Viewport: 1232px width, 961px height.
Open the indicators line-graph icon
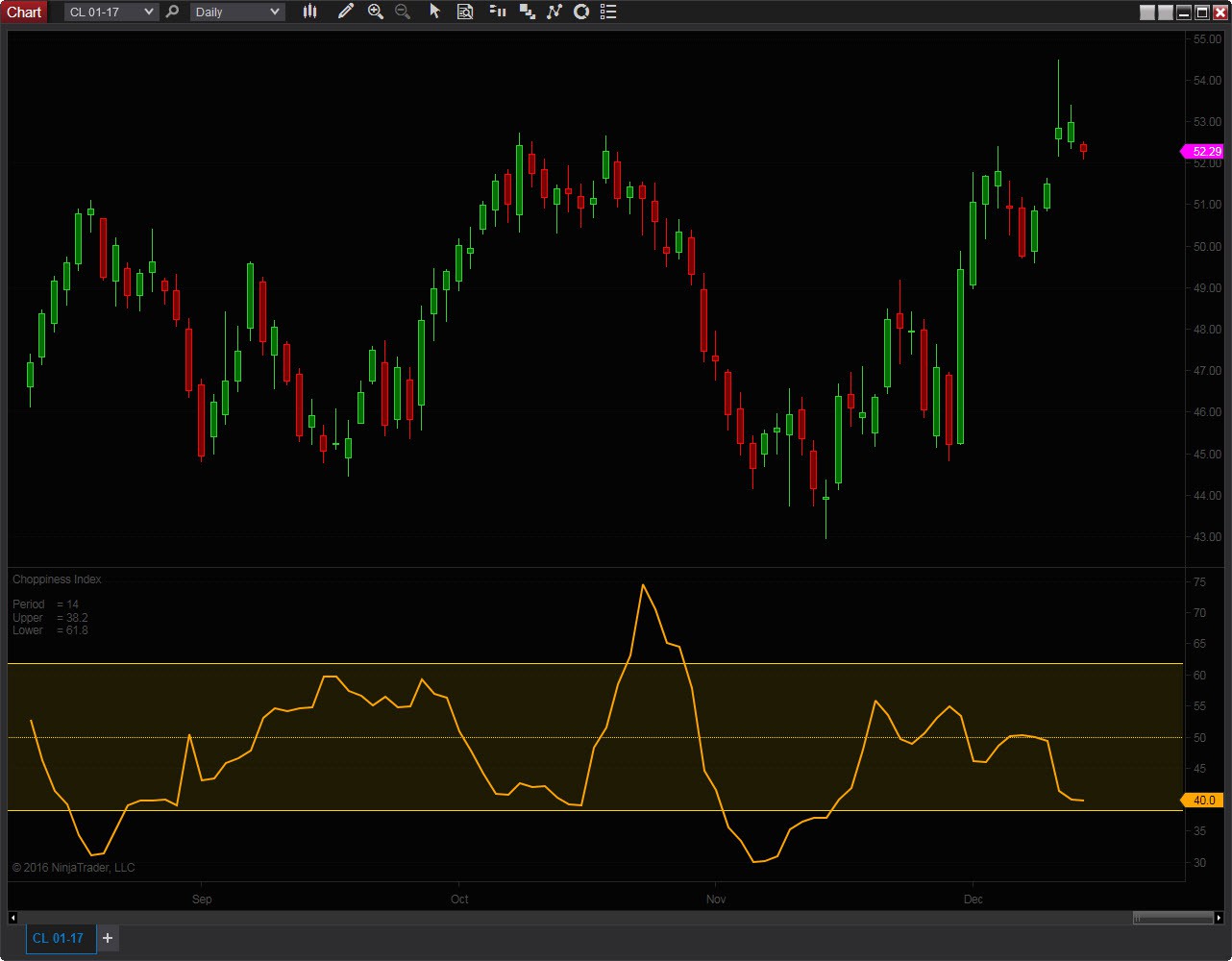pos(554,12)
